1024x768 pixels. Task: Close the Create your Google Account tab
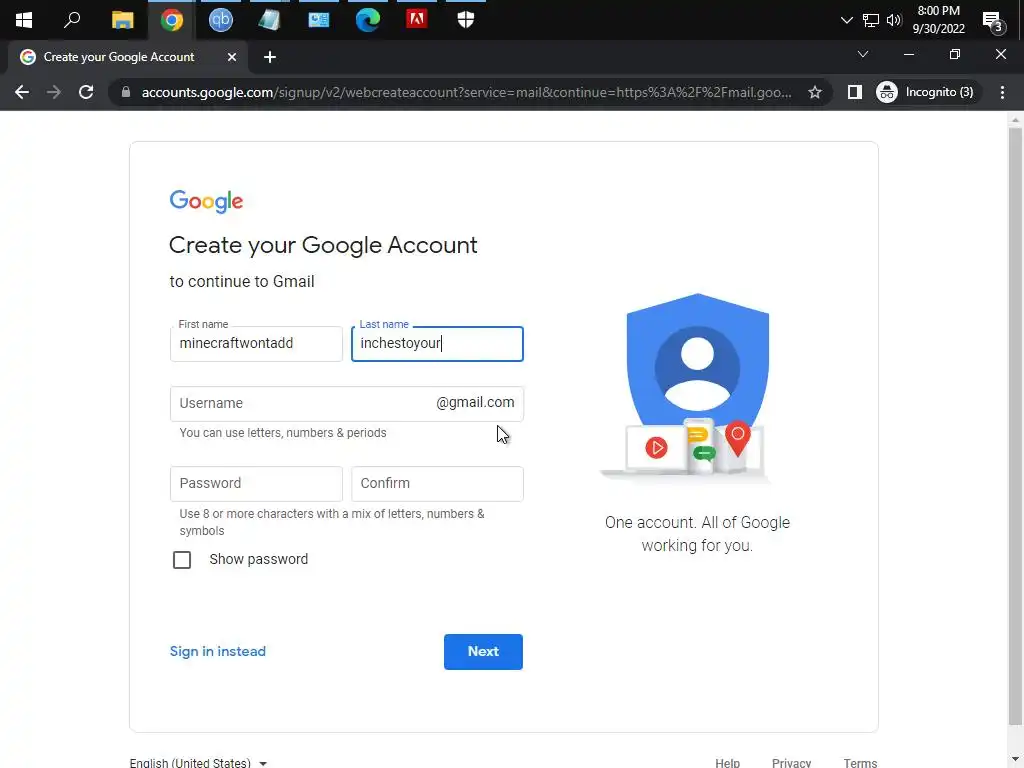231,57
